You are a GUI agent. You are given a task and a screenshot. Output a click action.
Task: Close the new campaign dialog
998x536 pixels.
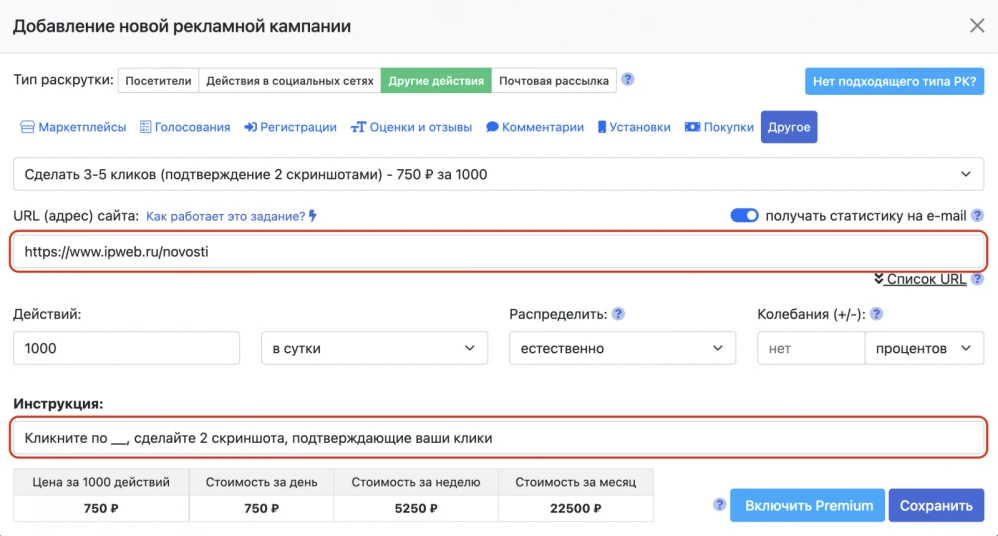tap(977, 26)
